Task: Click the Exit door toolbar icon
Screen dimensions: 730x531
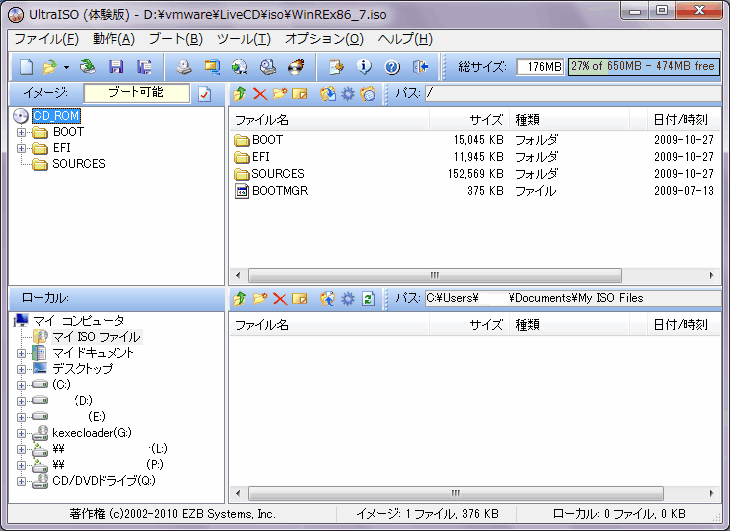Action: tap(420, 67)
